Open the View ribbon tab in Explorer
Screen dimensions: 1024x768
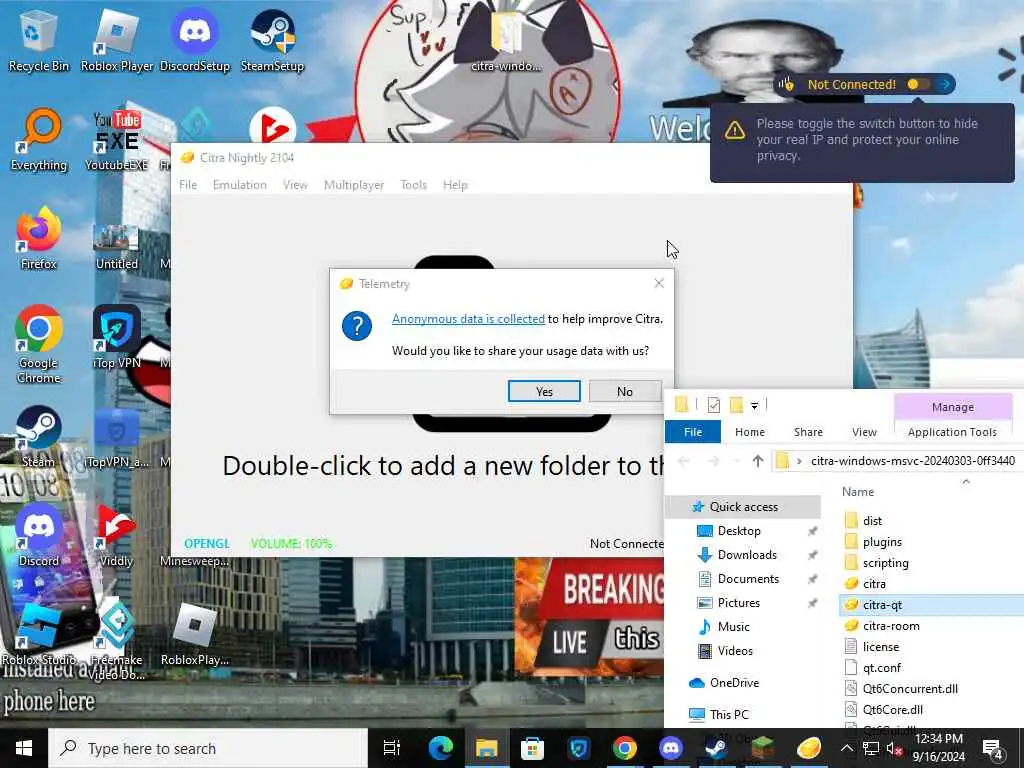pos(864,432)
